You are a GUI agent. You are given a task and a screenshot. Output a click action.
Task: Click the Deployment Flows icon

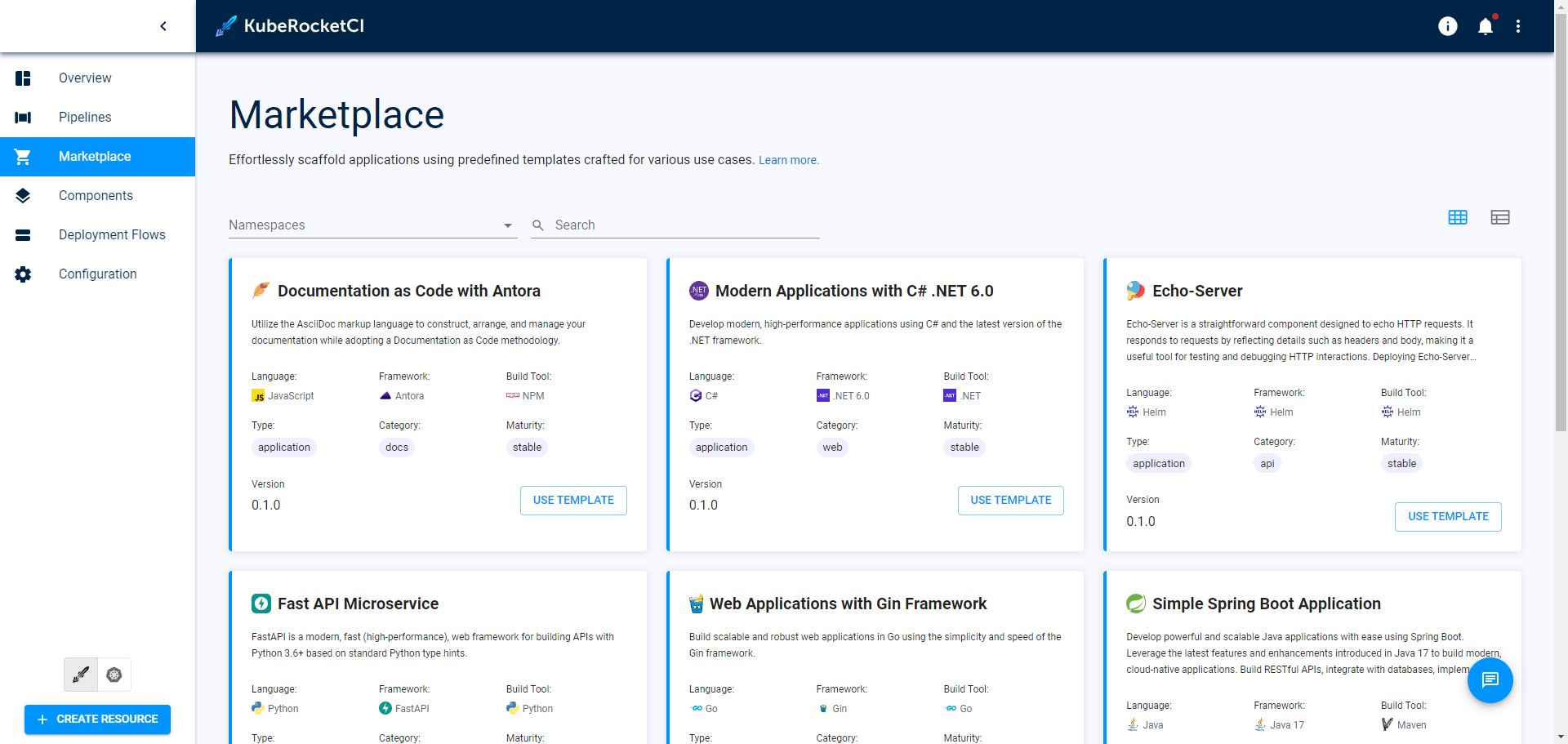click(x=23, y=235)
